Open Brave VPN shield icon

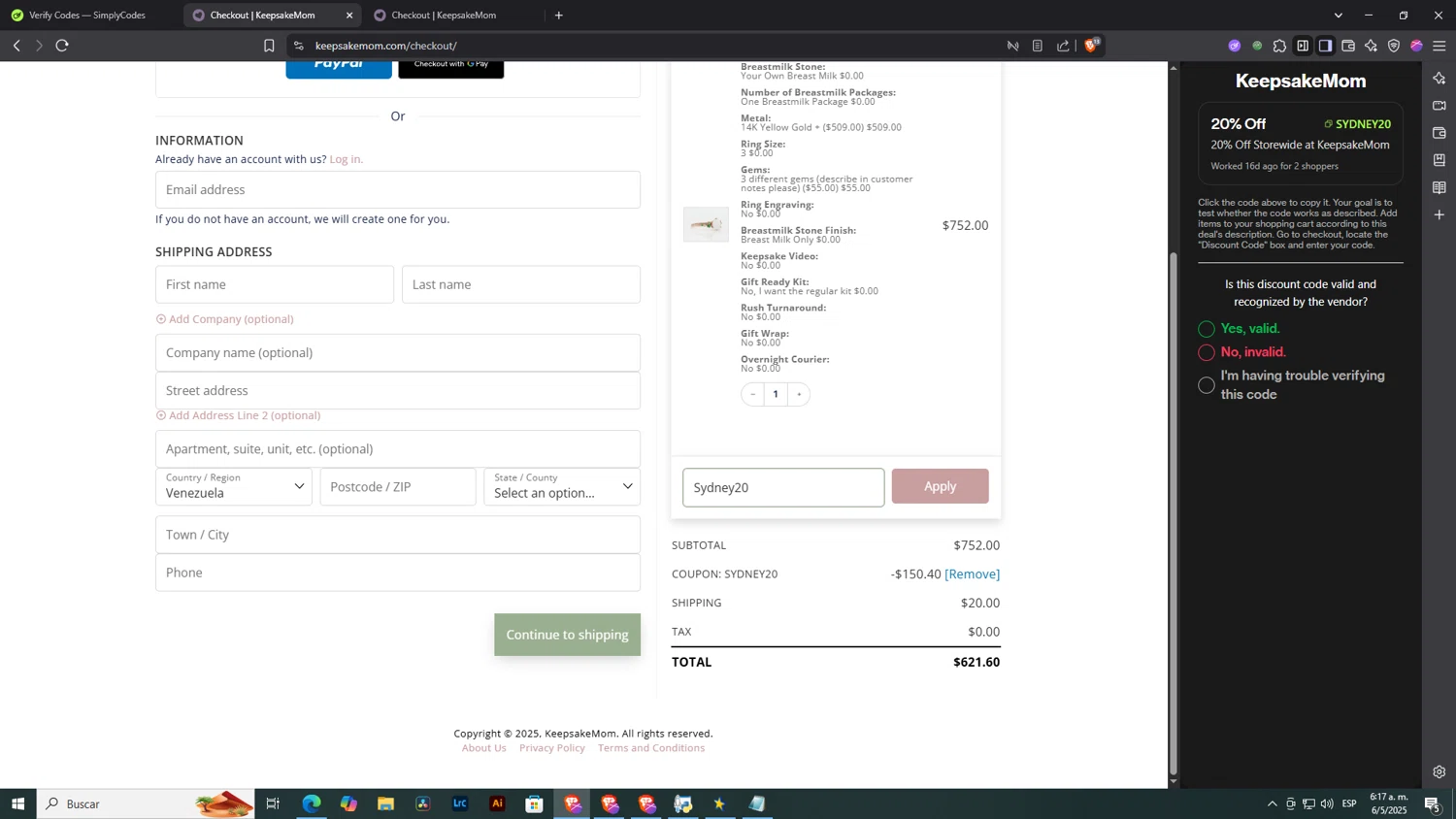coord(1394,46)
